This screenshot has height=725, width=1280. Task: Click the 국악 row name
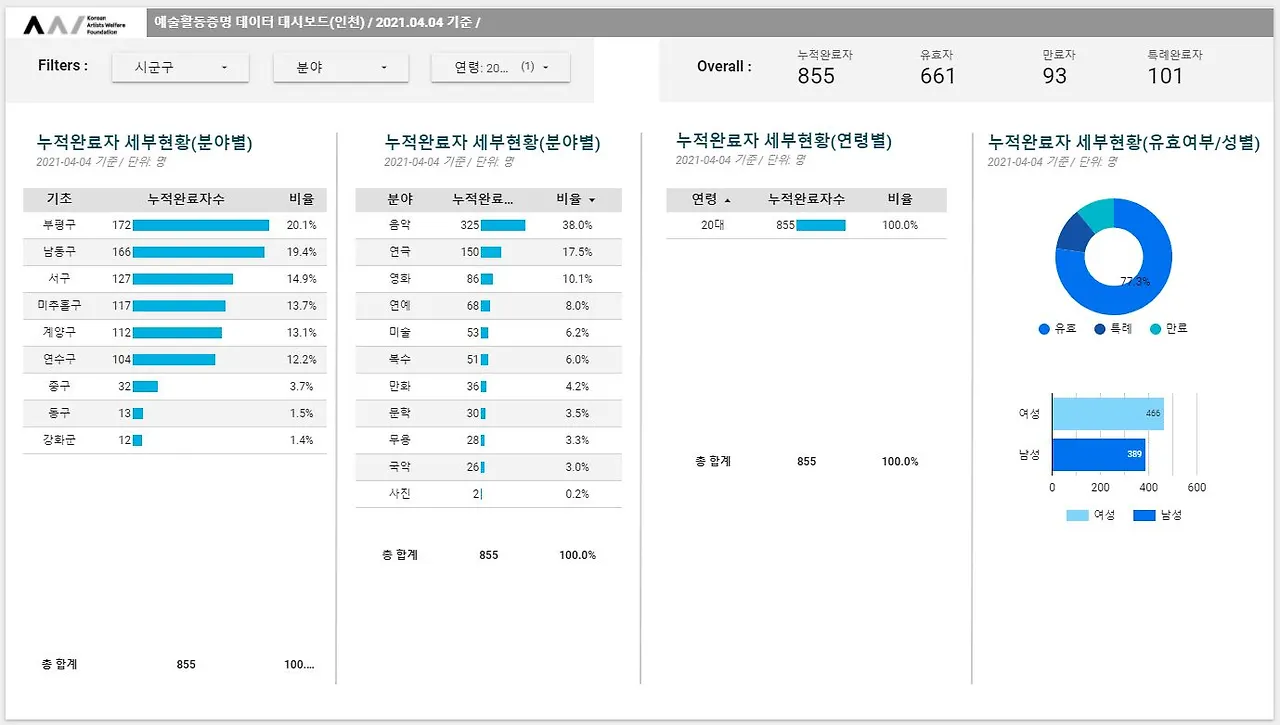400,467
